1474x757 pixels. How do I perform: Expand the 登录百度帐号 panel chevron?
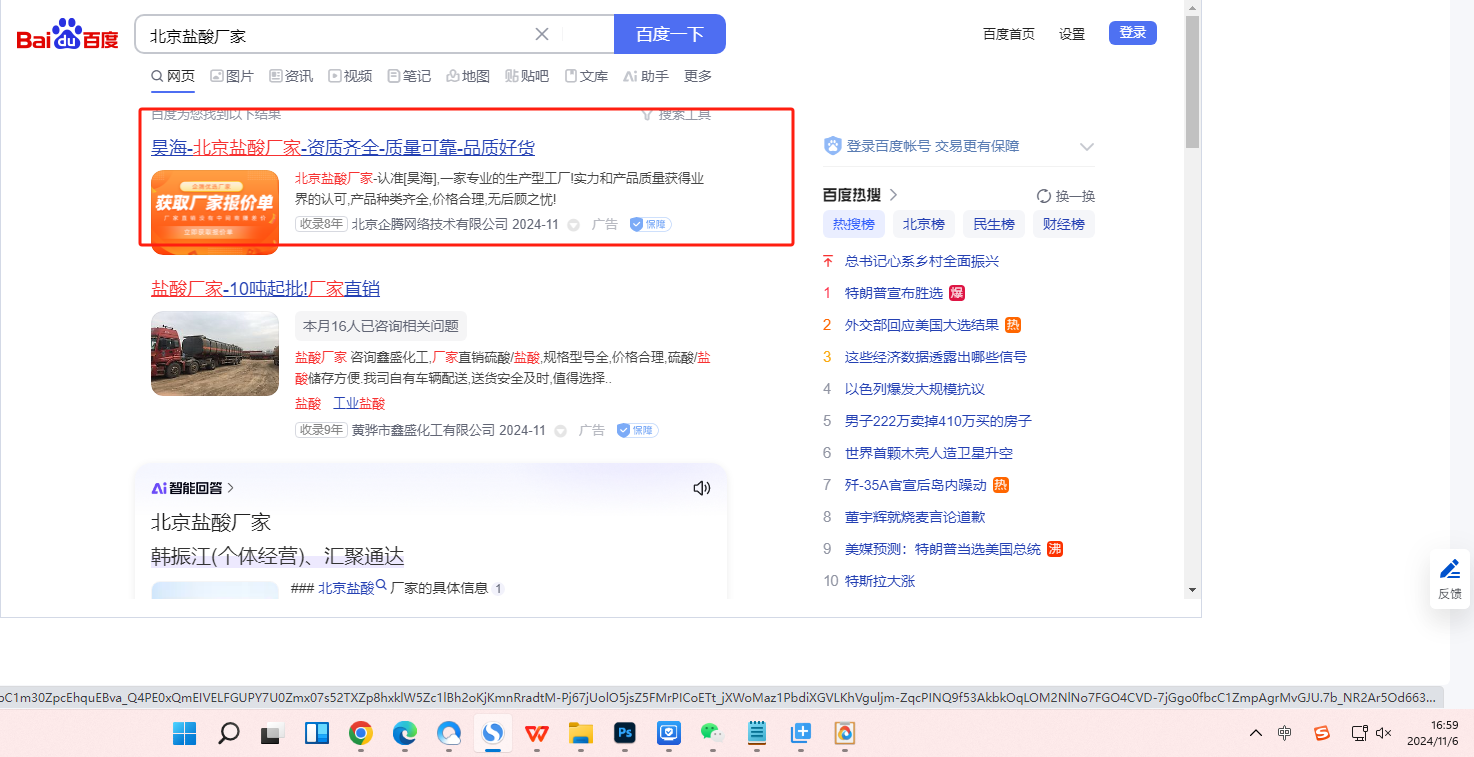pyautogui.click(x=1087, y=147)
